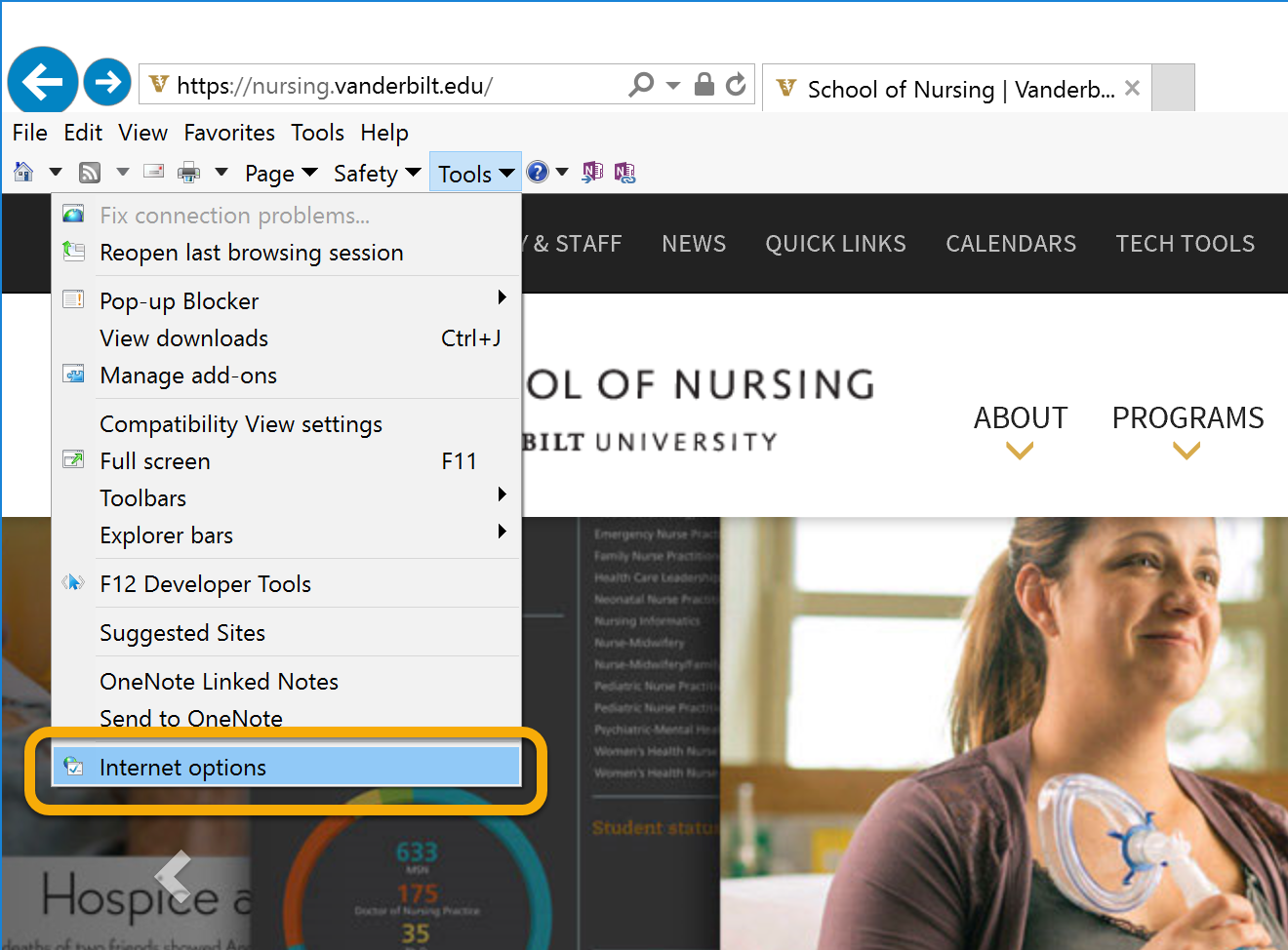Click the search magnifier icon in address bar
The height and width of the screenshot is (950, 1288).
[x=641, y=85]
